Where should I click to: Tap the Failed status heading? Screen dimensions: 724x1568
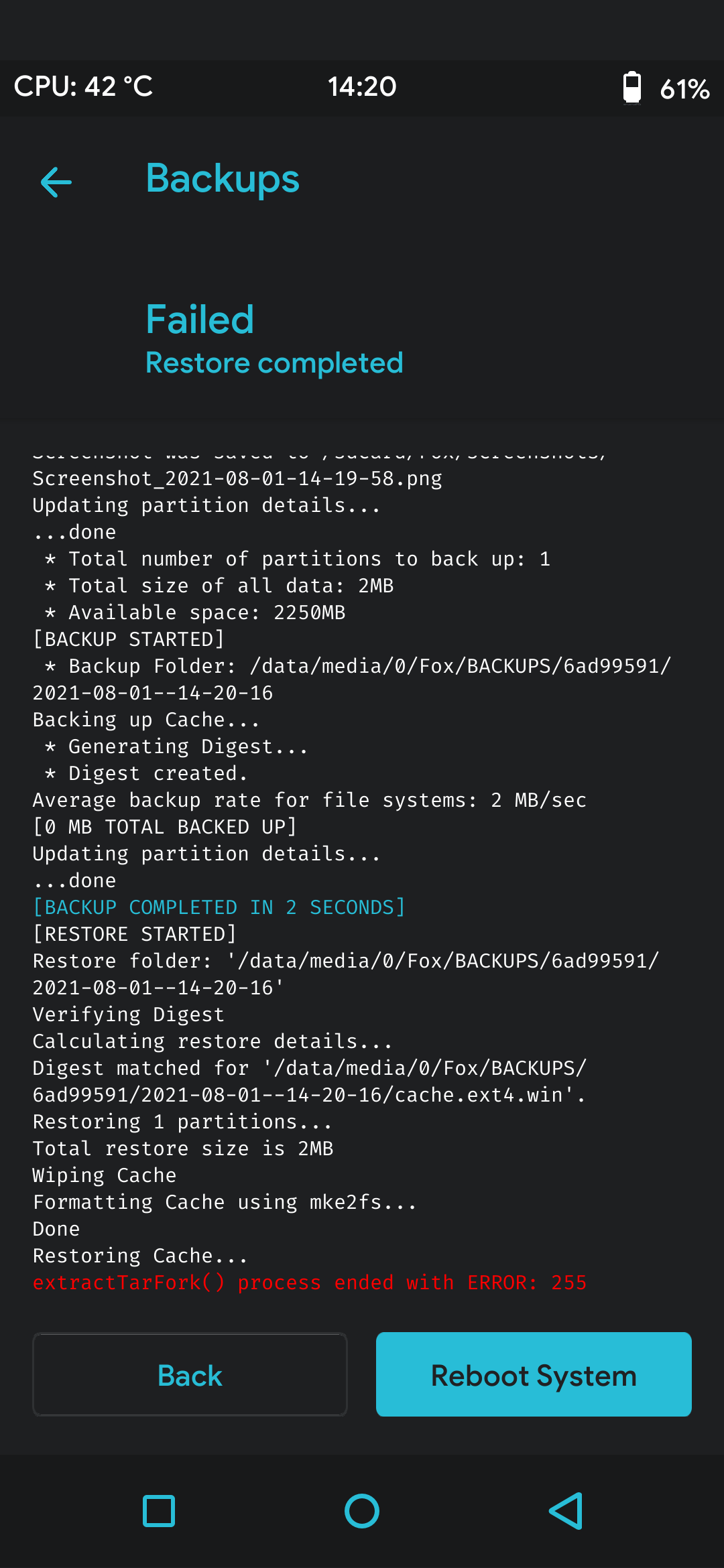pyautogui.click(x=200, y=319)
